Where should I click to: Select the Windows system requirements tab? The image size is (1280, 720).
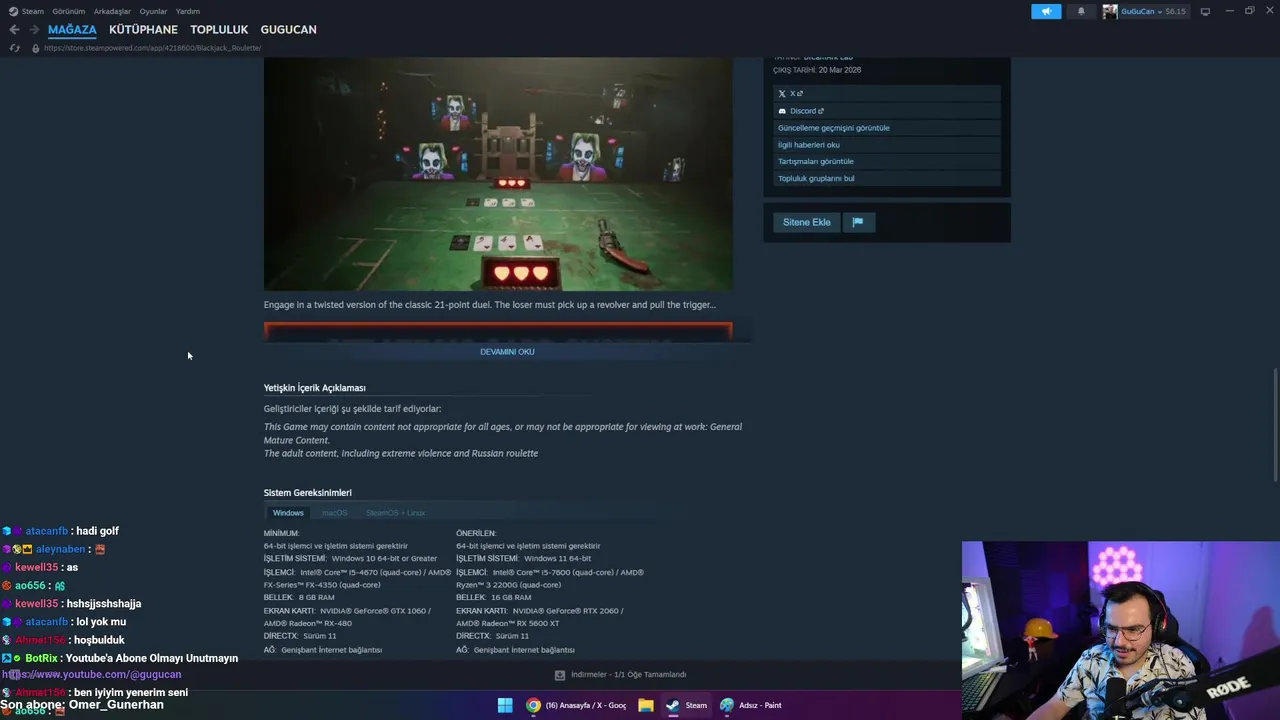pyautogui.click(x=288, y=513)
